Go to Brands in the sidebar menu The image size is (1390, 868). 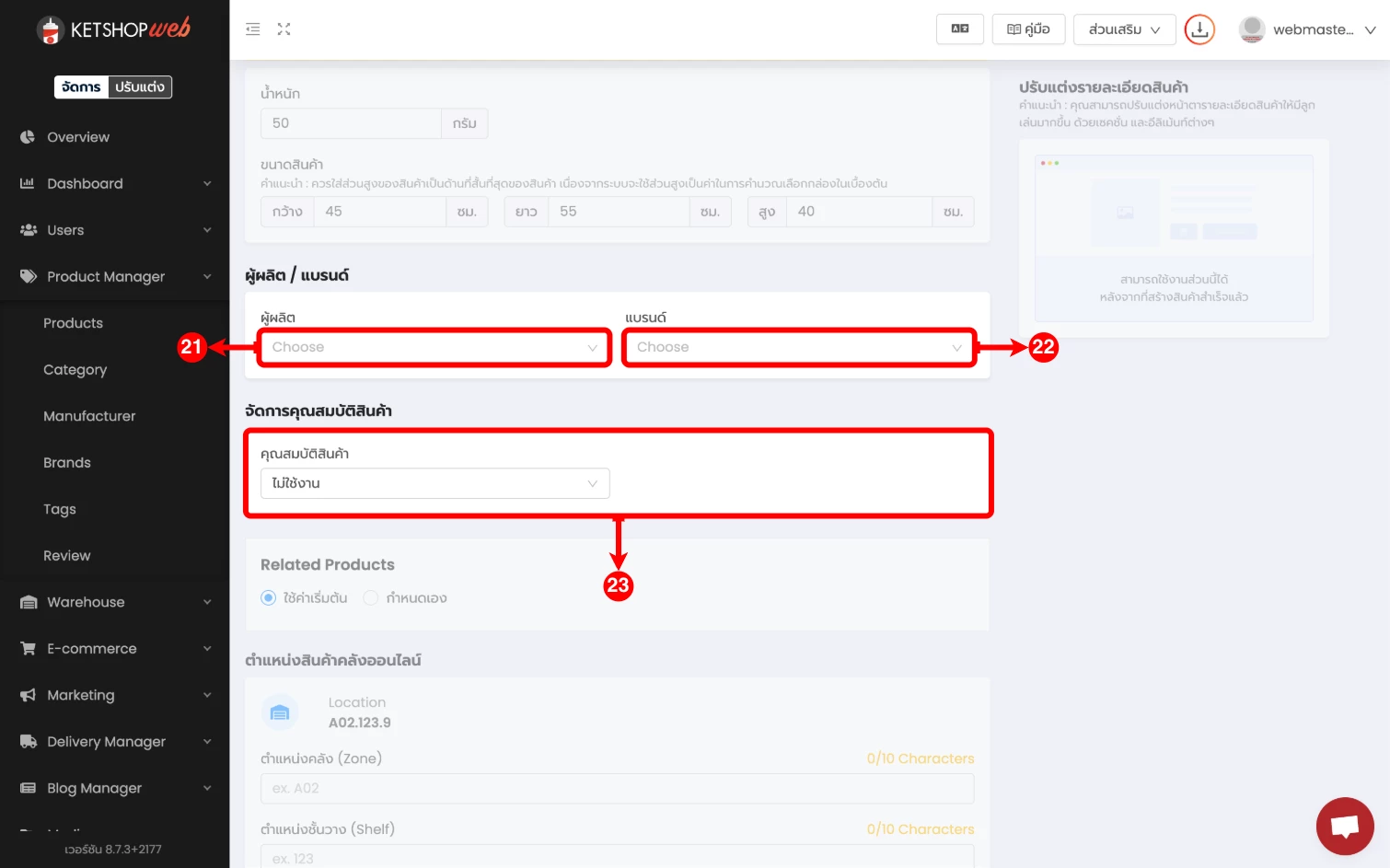click(67, 463)
